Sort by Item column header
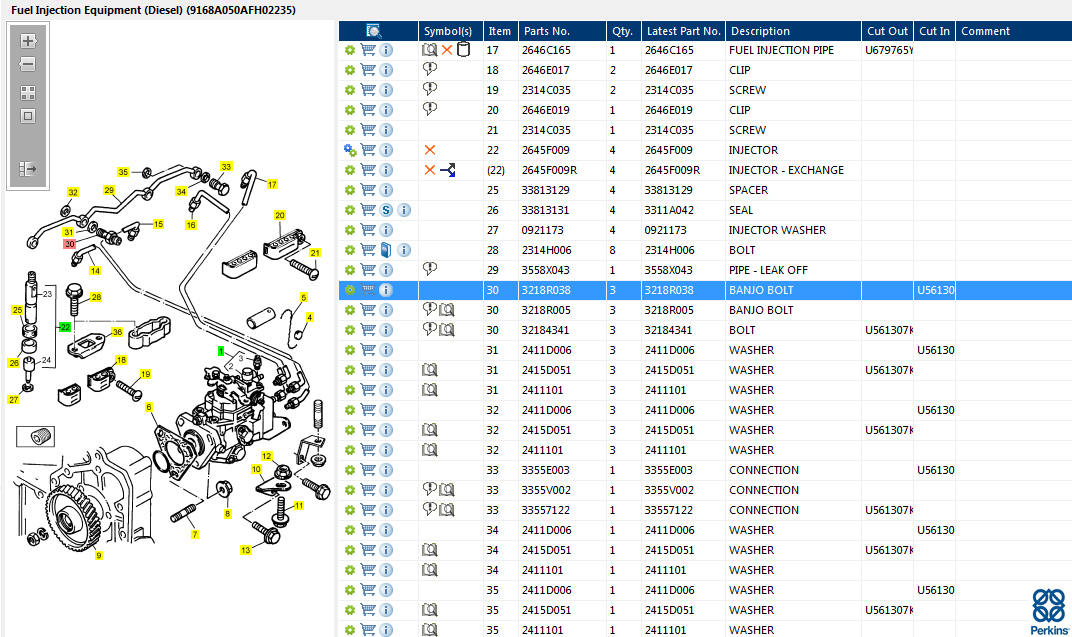 coord(500,31)
